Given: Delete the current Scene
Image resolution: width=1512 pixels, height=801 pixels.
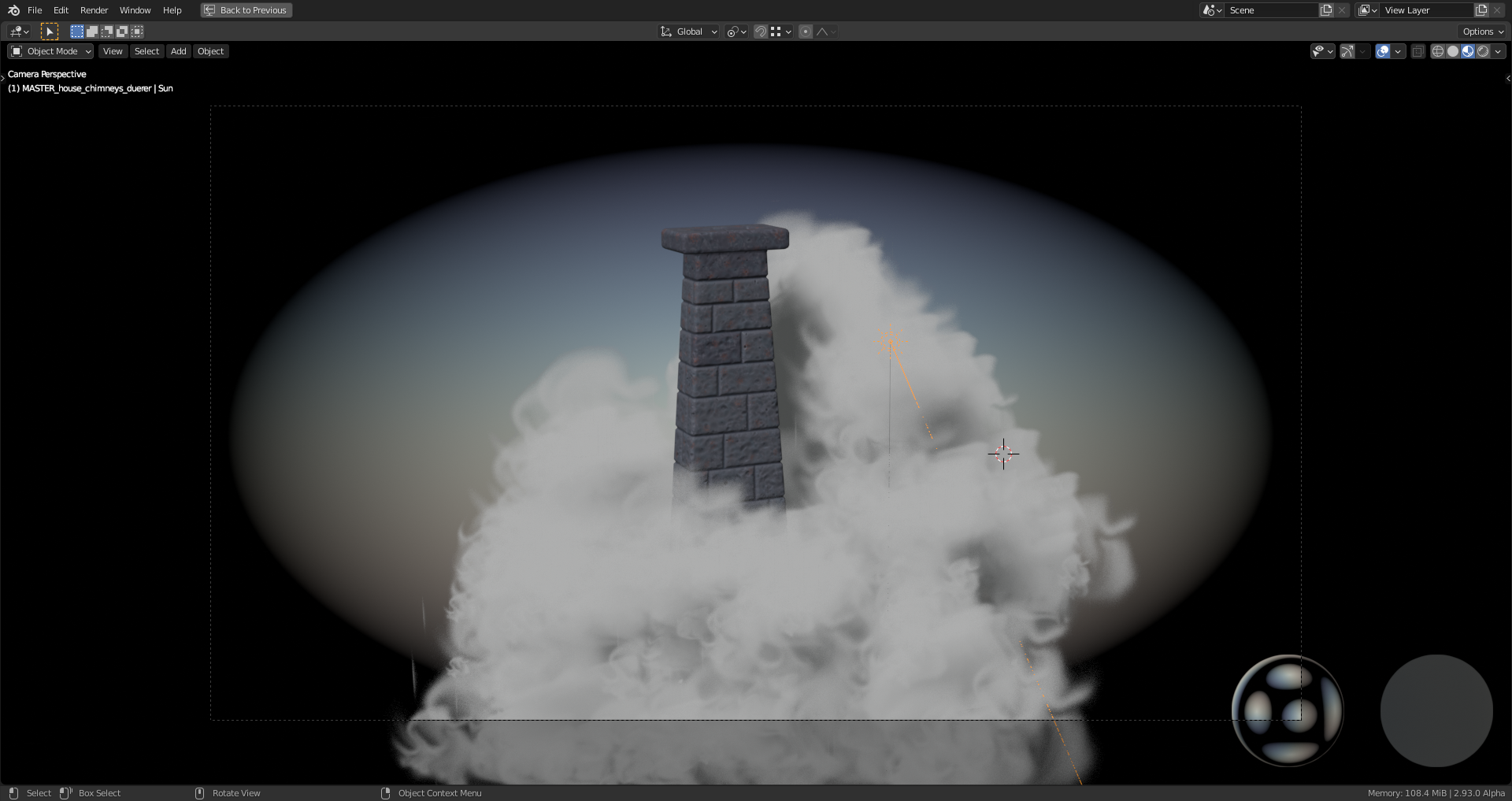Looking at the screenshot, I should pyautogui.click(x=1342, y=10).
